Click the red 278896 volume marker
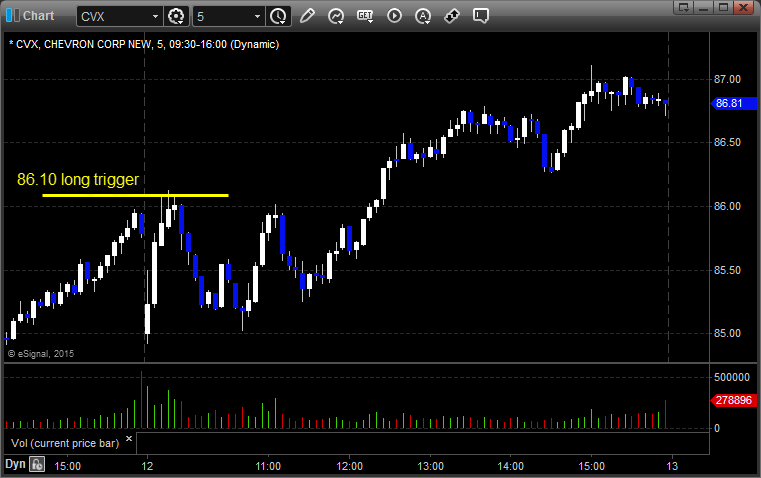Image resolution: width=761 pixels, height=478 pixels. click(x=734, y=400)
